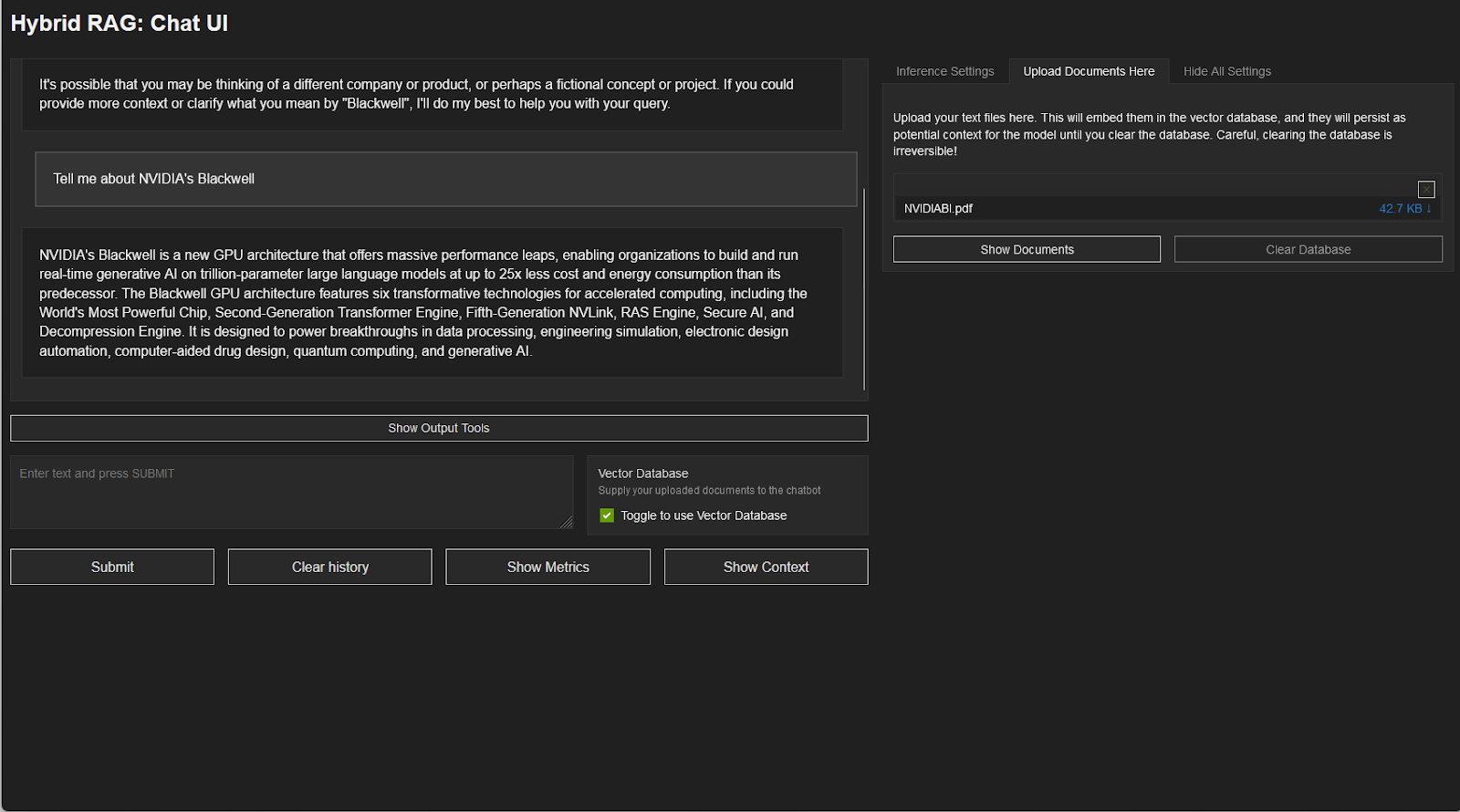
Task: Click the NVIDIABl.pdf file name
Action: (938, 209)
